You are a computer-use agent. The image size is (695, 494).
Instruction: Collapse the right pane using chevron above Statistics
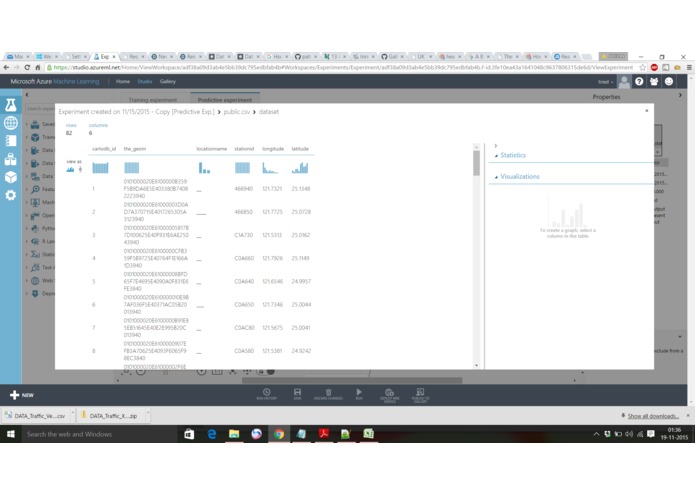(496, 146)
